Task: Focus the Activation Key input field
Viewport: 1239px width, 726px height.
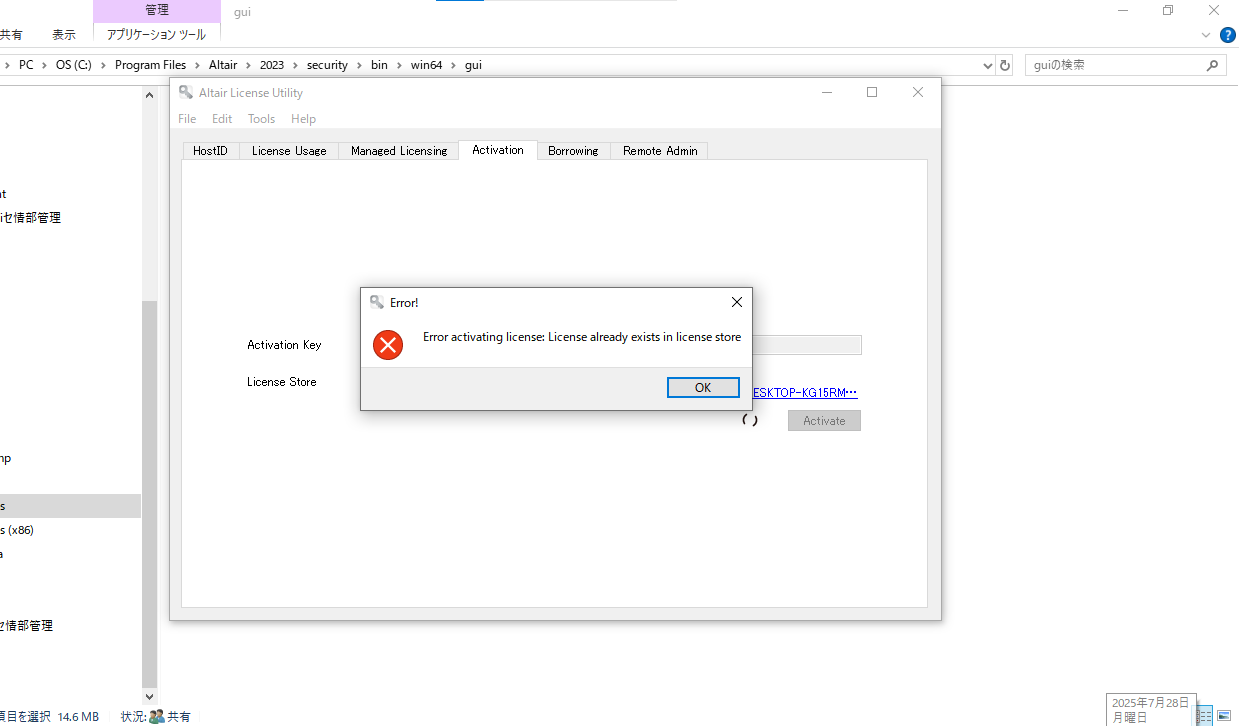Action: [806, 345]
